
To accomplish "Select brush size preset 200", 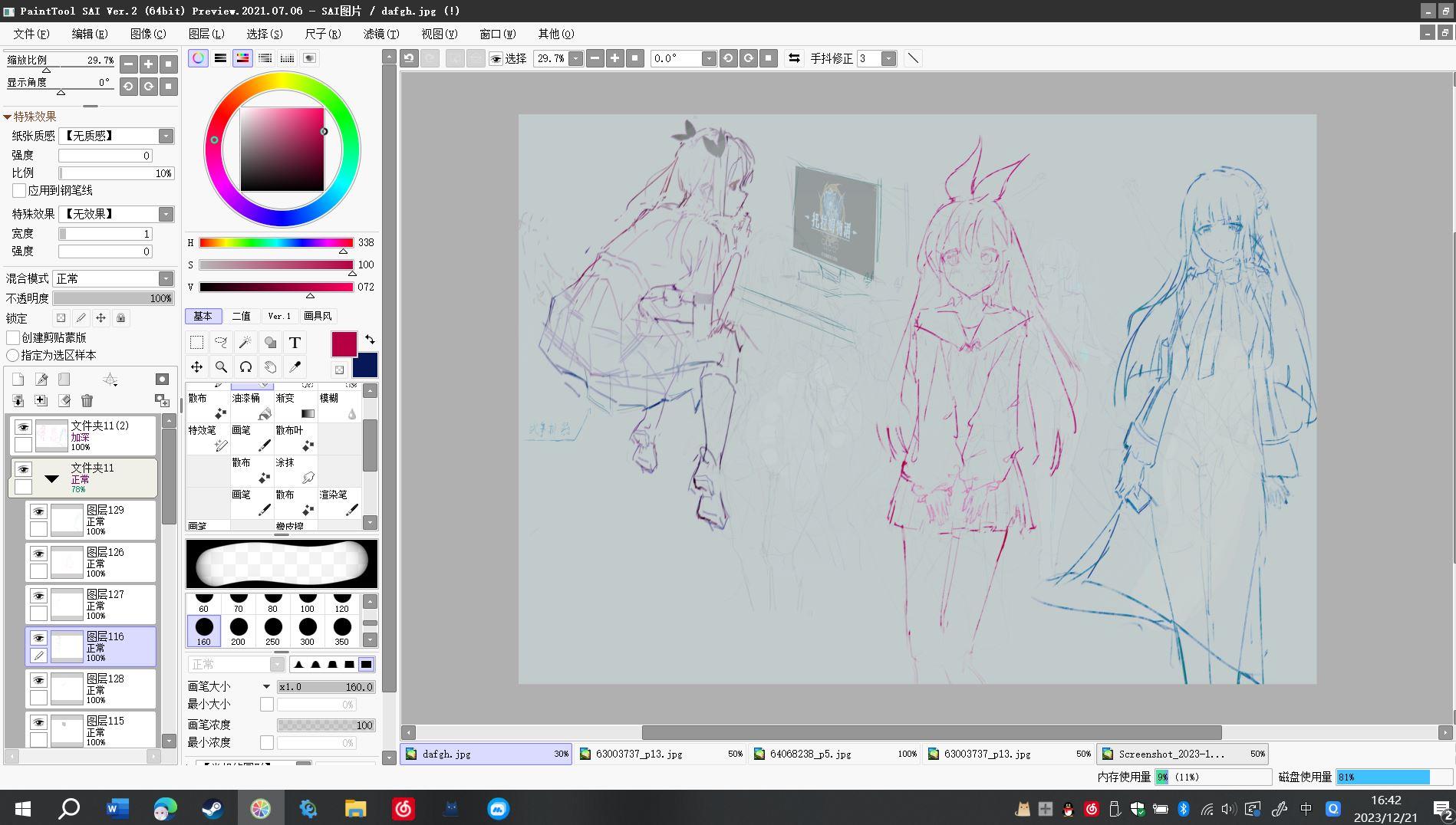I will coord(239,631).
